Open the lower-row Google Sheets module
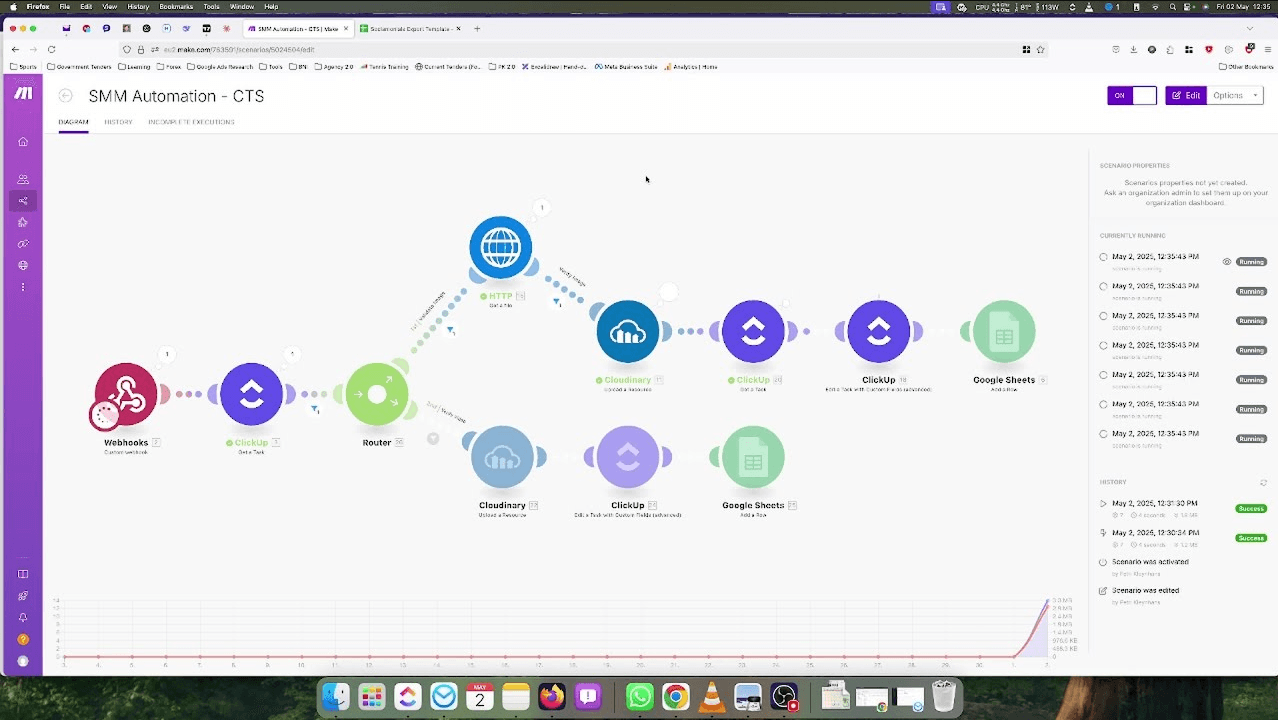This screenshot has width=1278, height=720. [753, 457]
